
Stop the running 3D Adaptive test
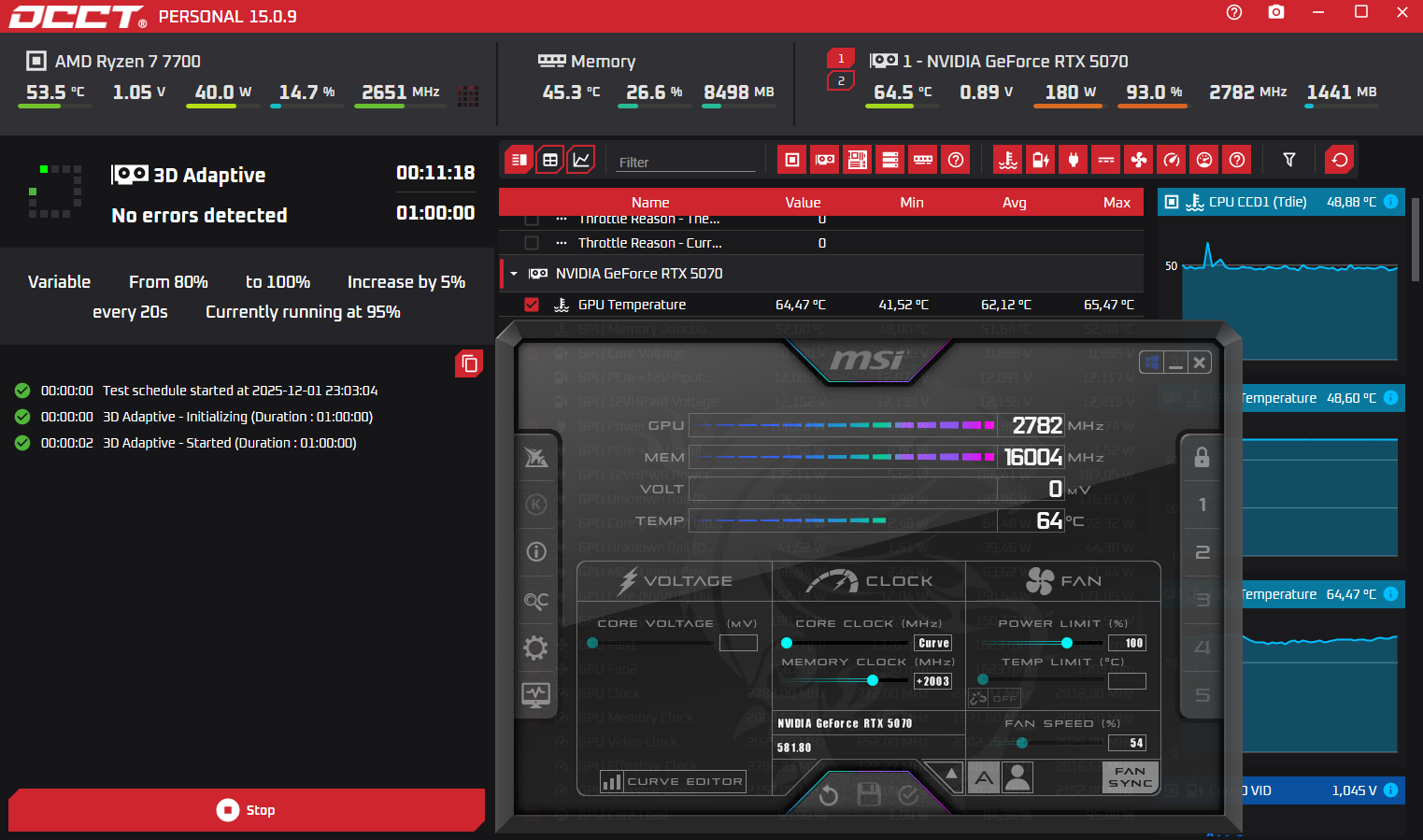(x=247, y=810)
